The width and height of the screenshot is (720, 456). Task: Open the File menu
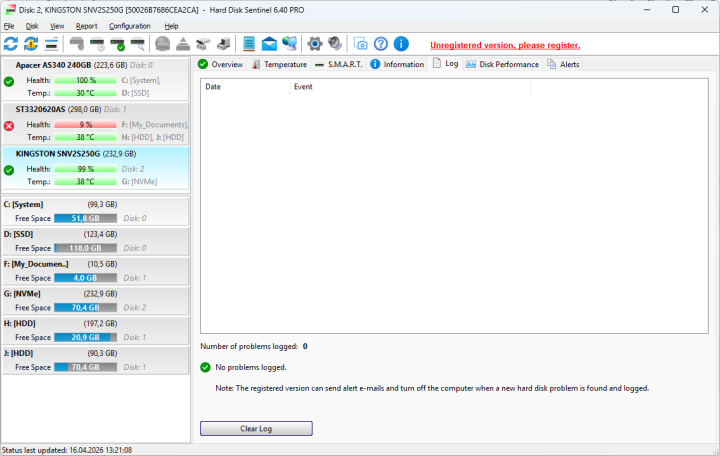[x=9, y=26]
